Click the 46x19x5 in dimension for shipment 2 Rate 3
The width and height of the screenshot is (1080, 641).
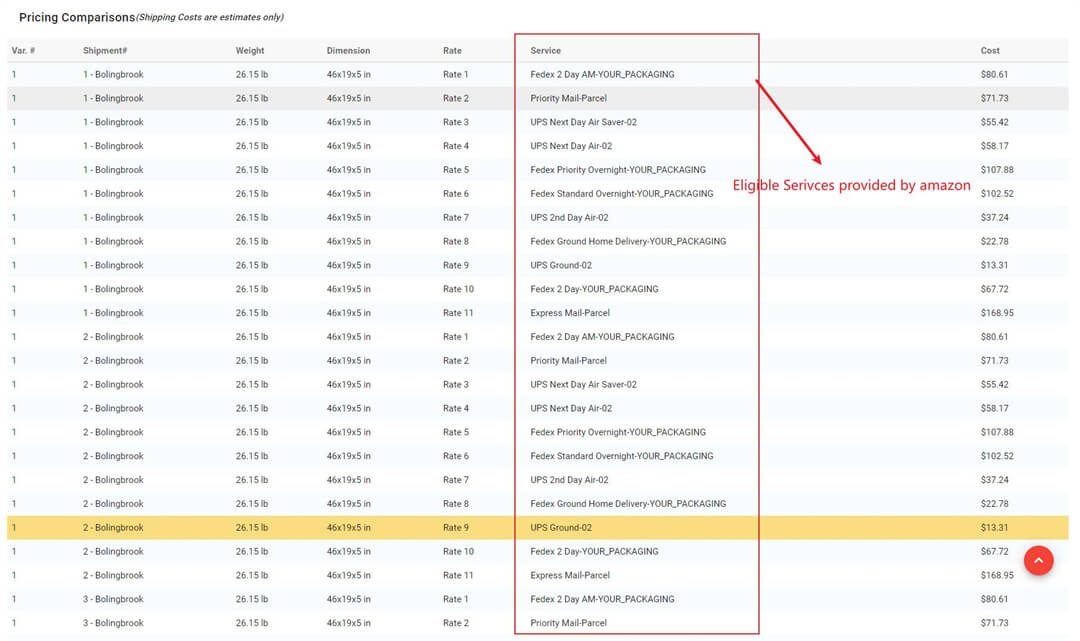[x=349, y=385]
